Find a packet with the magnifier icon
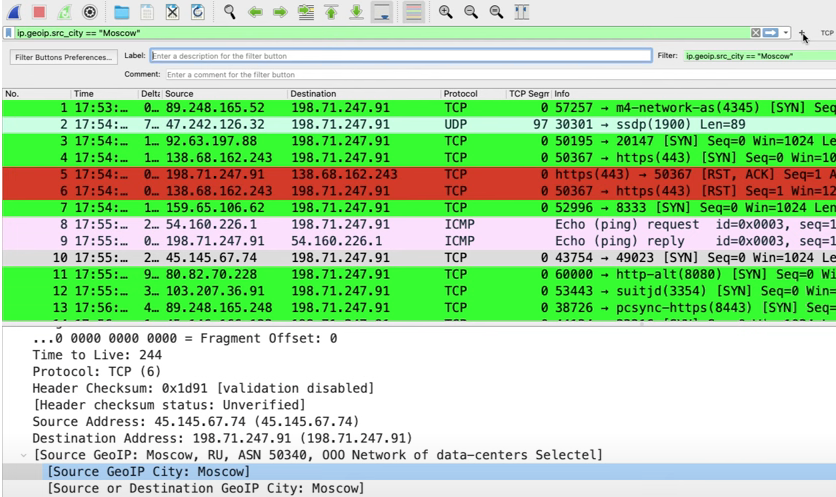This screenshot has width=836, height=497. click(x=230, y=12)
